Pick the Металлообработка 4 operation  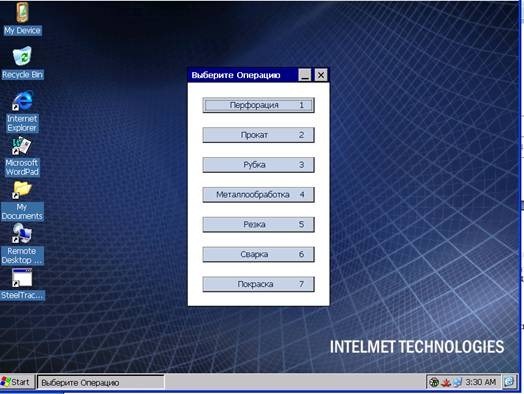pyautogui.click(x=258, y=194)
